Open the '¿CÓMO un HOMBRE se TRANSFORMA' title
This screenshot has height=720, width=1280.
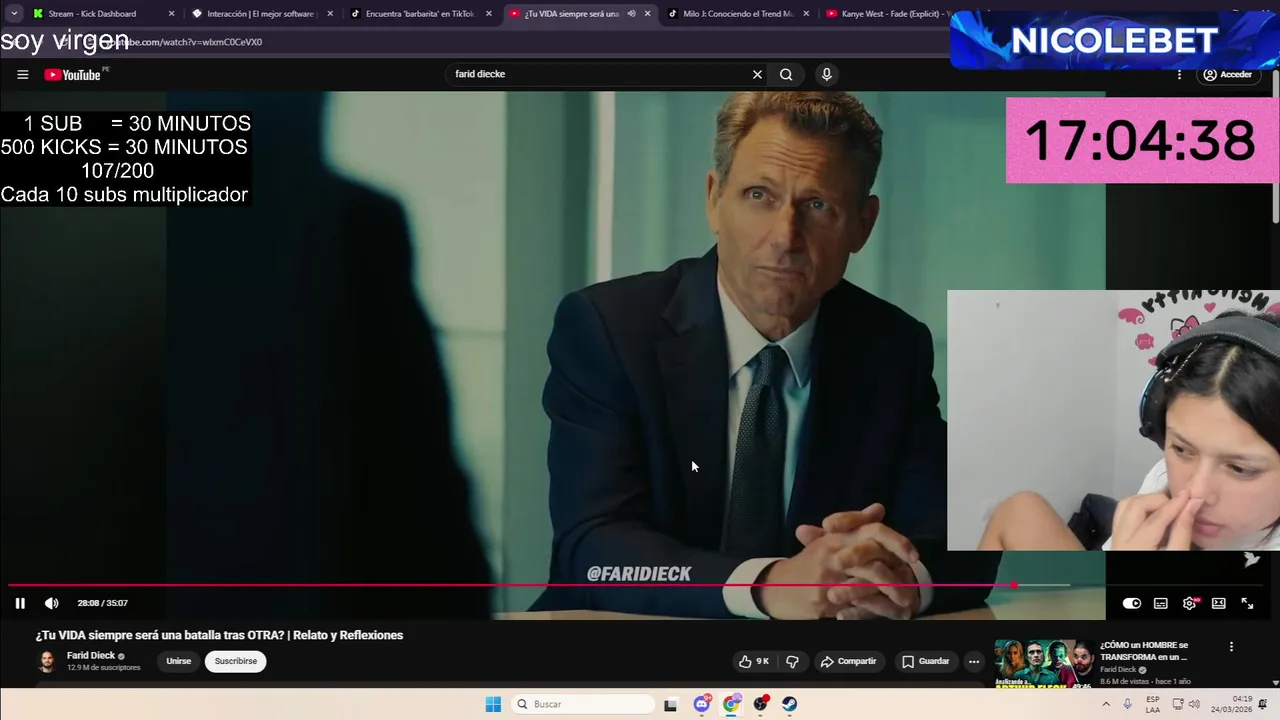(1144, 651)
